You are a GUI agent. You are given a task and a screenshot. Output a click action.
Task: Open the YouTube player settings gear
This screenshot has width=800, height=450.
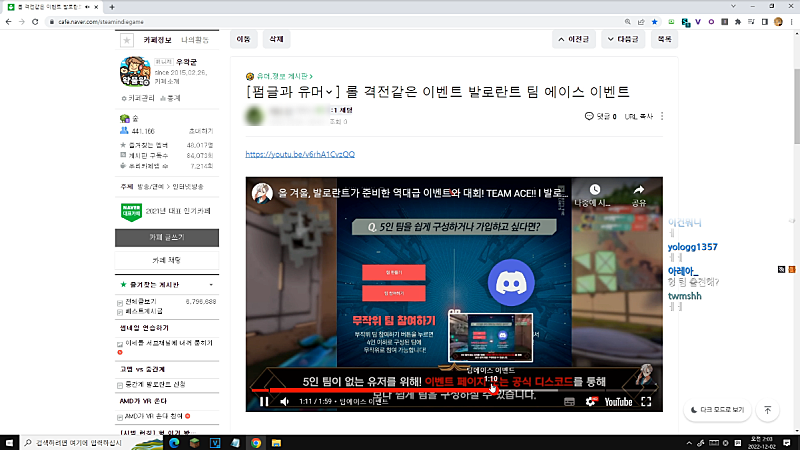[591, 402]
